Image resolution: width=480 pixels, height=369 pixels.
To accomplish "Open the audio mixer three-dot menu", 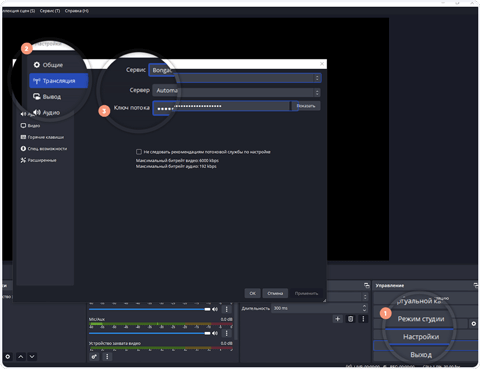I will point(107,357).
